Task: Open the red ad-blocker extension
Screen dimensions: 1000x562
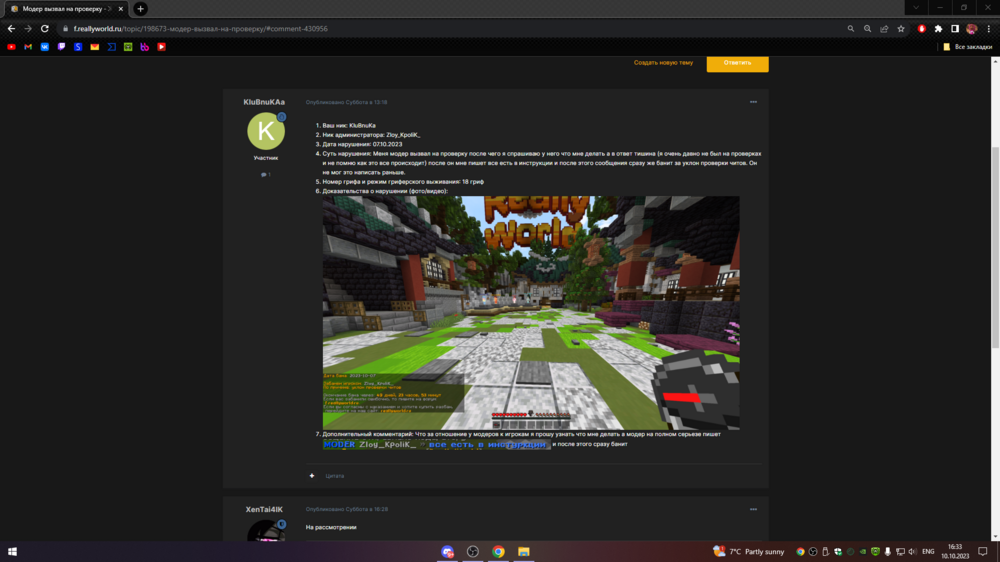Action: 922,29
